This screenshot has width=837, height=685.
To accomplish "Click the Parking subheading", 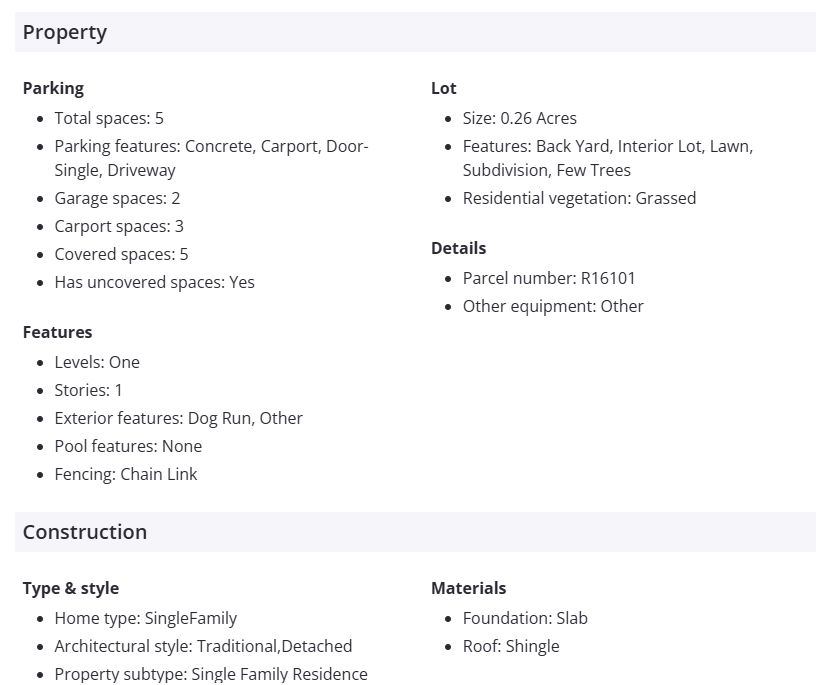I will [53, 88].
